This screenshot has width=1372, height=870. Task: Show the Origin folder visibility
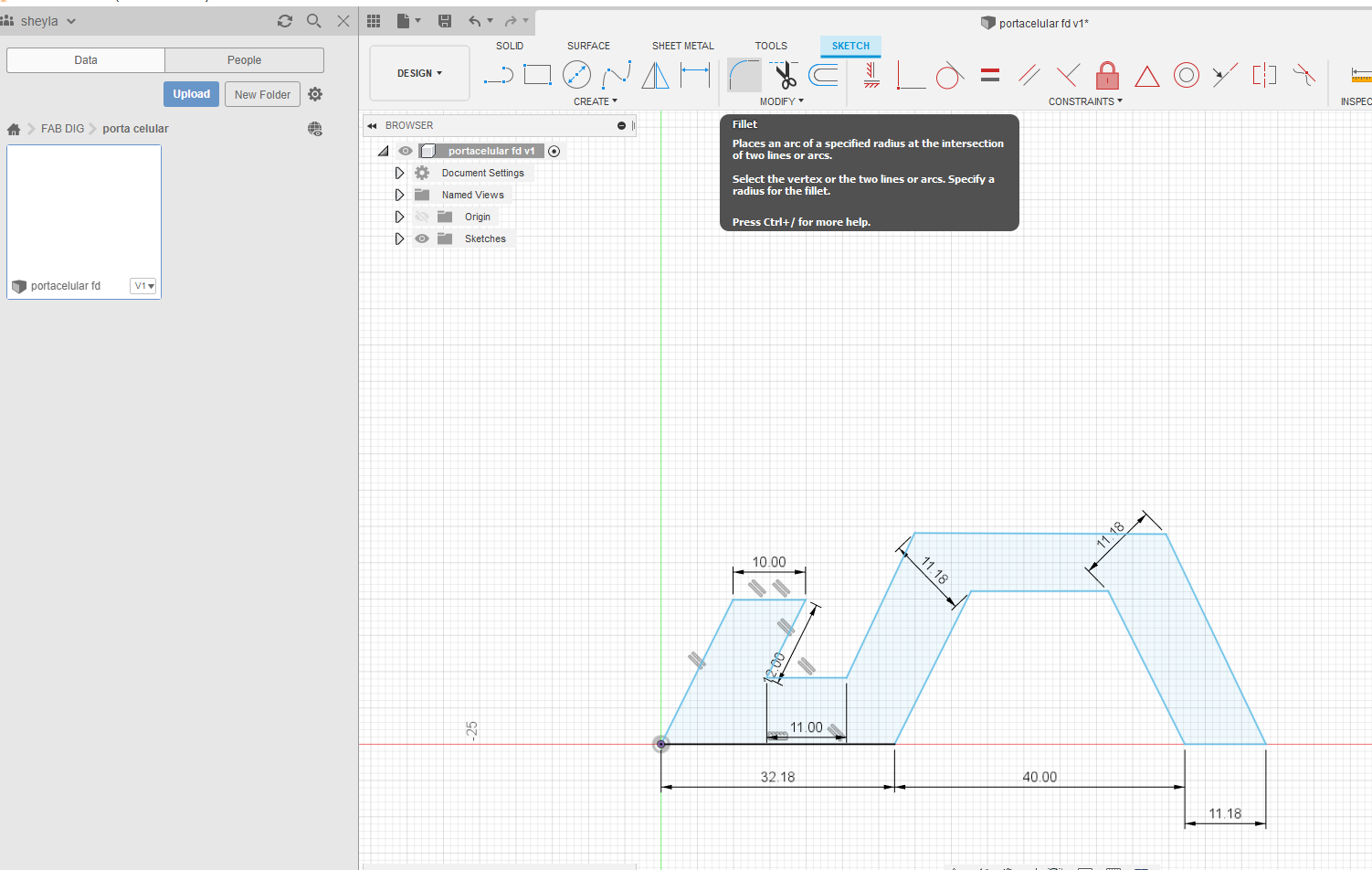pos(422,217)
